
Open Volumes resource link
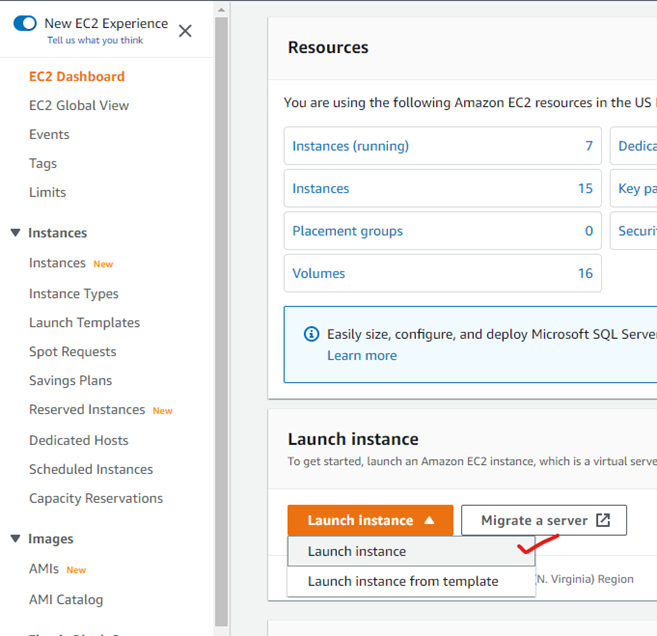pyautogui.click(x=318, y=273)
